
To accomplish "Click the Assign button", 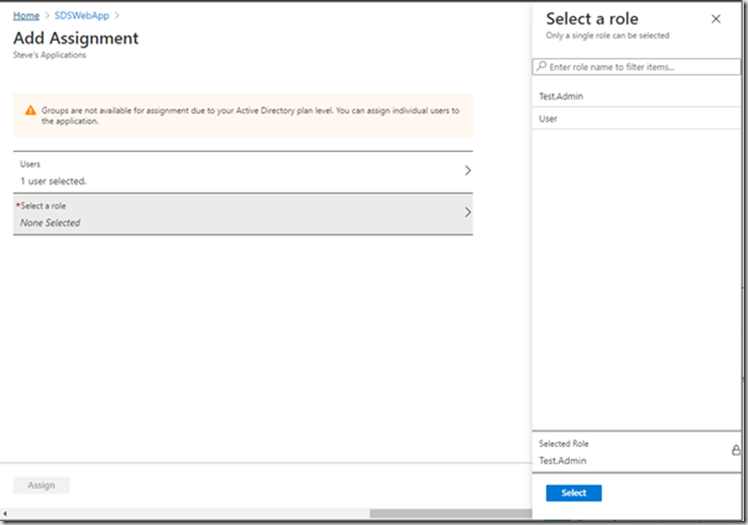I will click(41, 485).
